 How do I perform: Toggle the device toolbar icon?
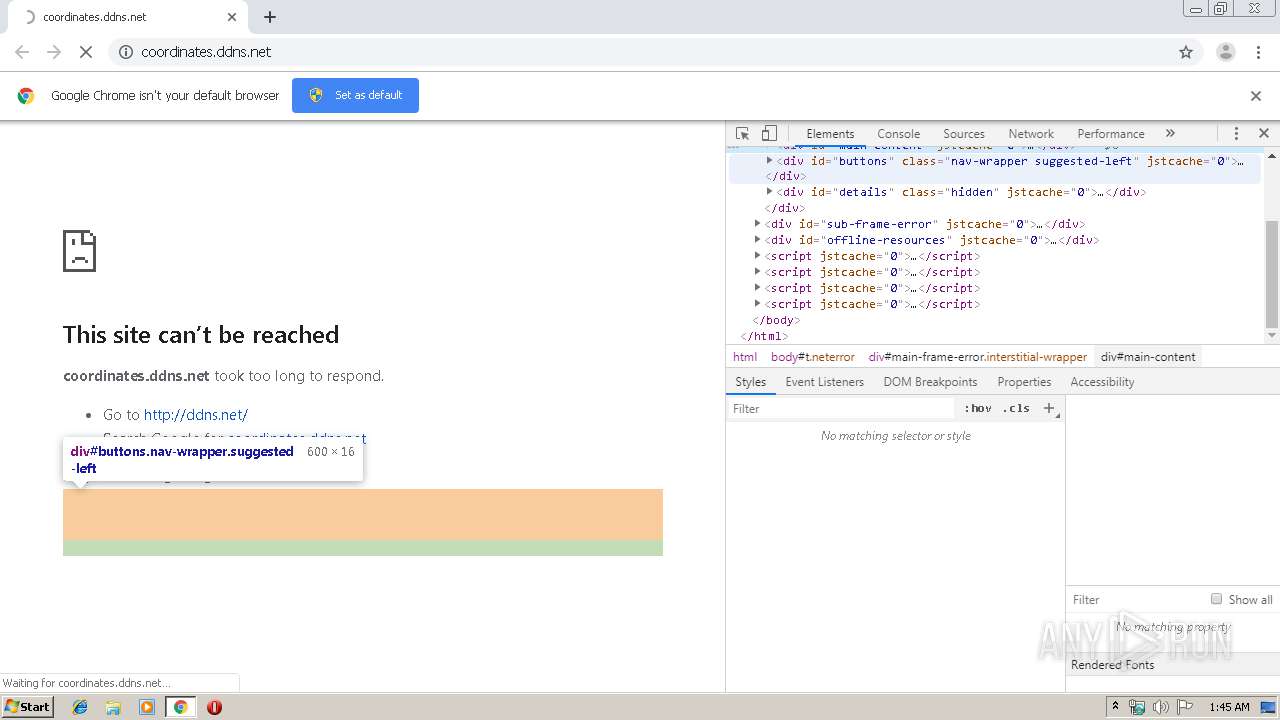[x=769, y=133]
